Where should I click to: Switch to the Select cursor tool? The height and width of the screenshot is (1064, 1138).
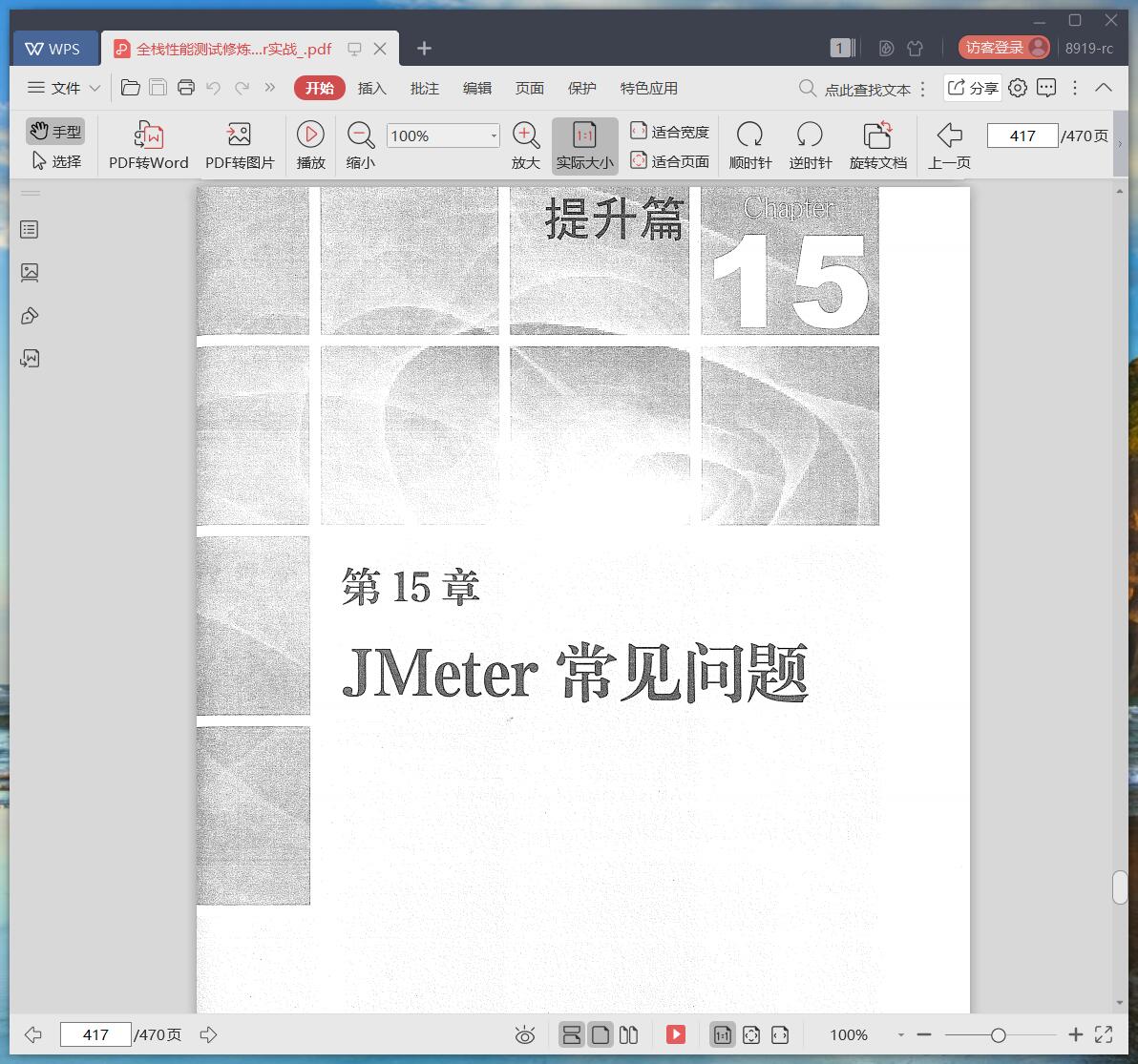[56, 161]
